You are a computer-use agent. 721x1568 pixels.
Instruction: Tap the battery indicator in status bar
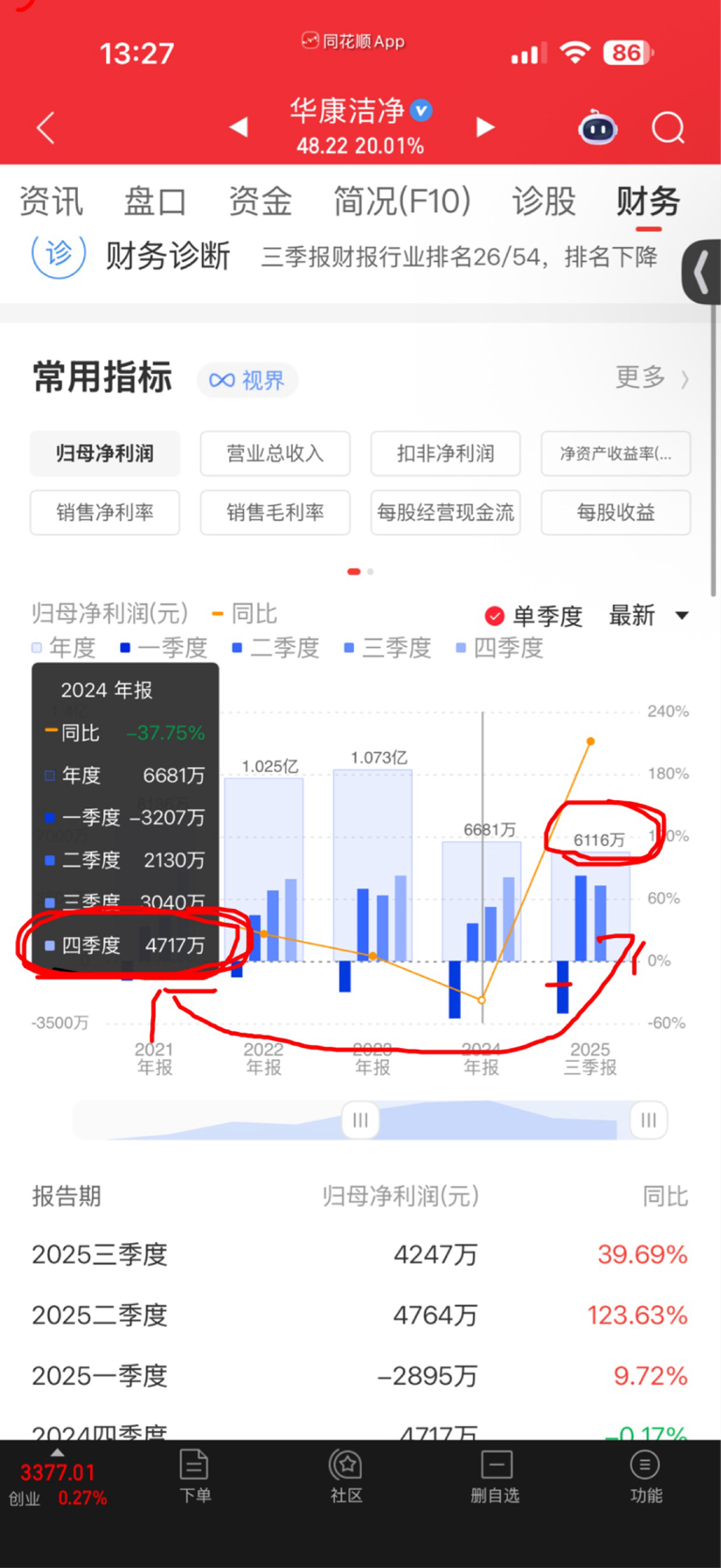[x=628, y=53]
